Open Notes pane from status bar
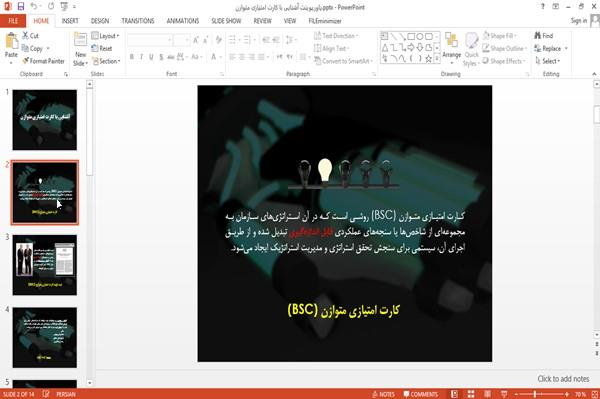 (383, 394)
